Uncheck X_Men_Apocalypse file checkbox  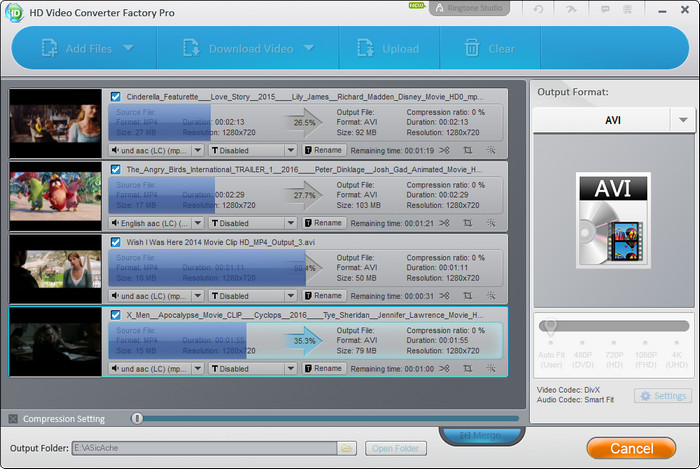point(116,315)
